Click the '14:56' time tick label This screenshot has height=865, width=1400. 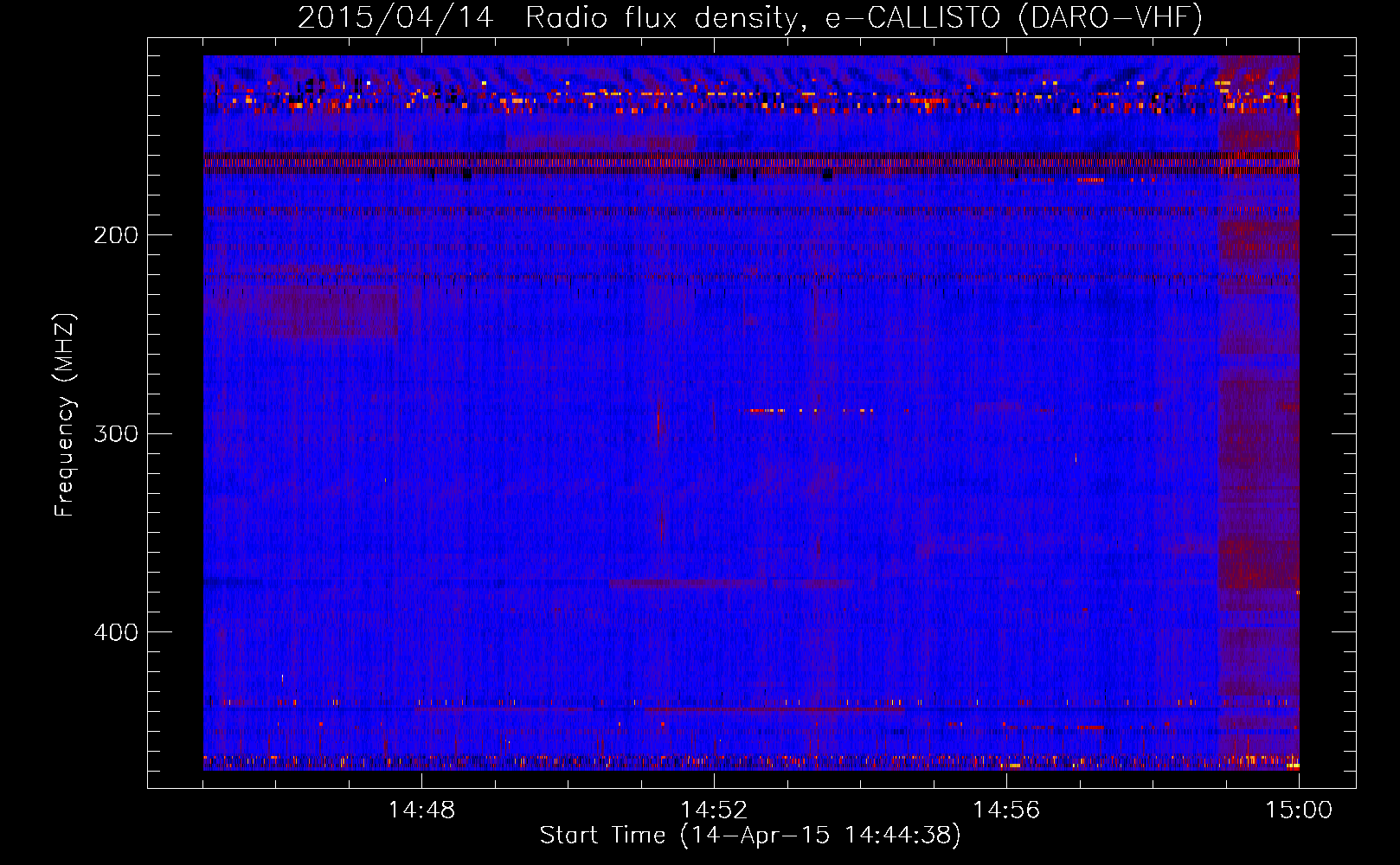[x=1006, y=811]
